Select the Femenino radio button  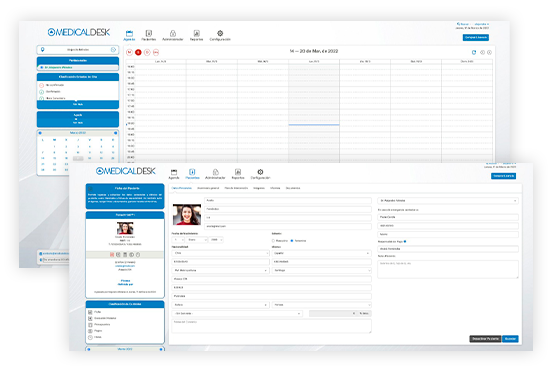coord(292,241)
